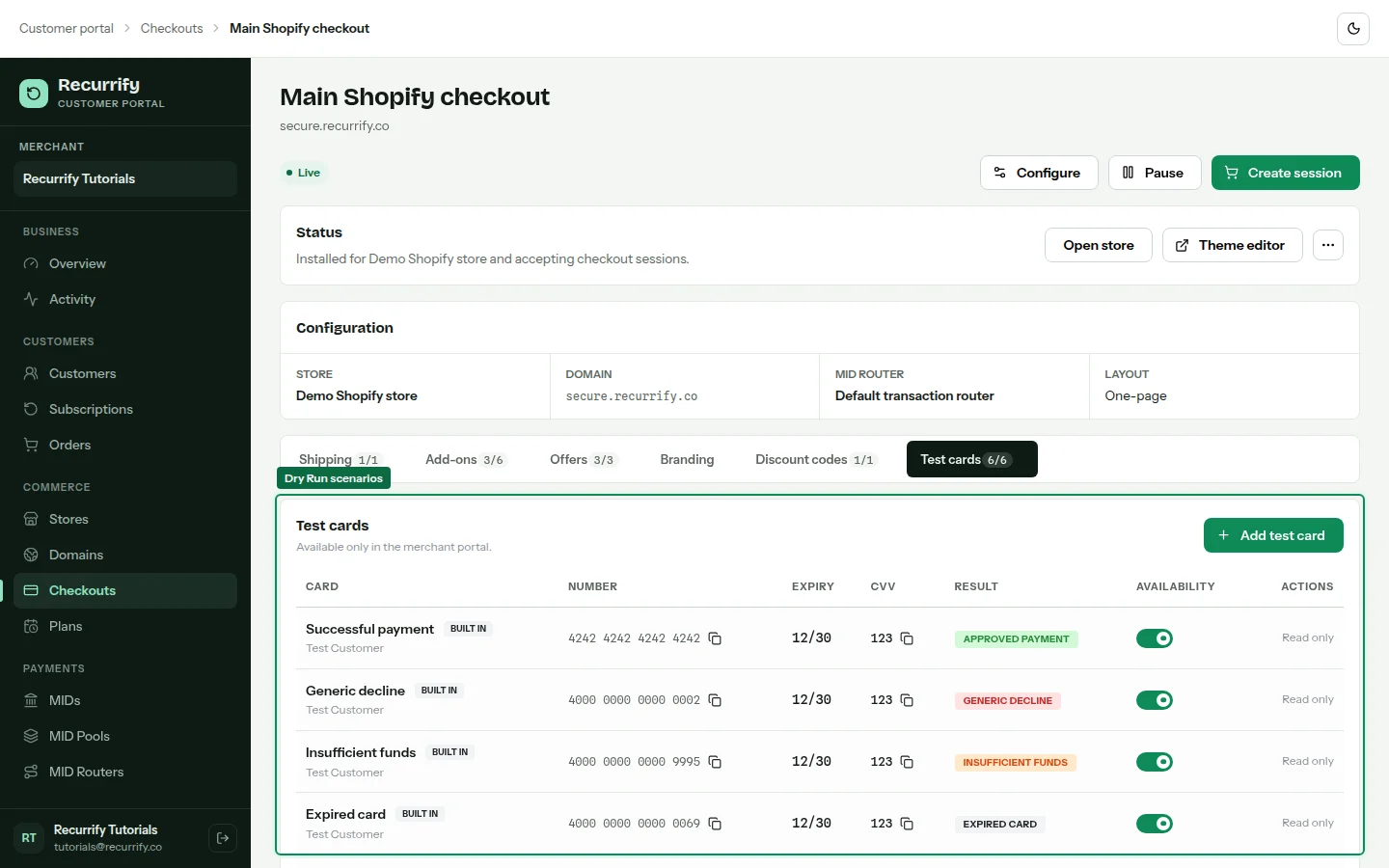Click the secure.recurrify.co domain value

632,396
